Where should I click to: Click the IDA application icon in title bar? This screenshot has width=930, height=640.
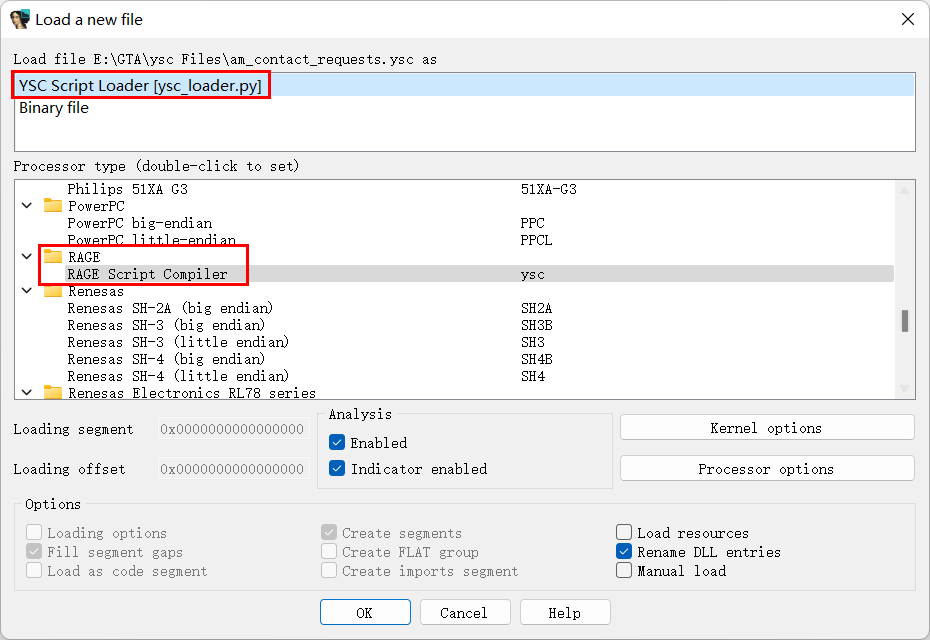click(19, 19)
